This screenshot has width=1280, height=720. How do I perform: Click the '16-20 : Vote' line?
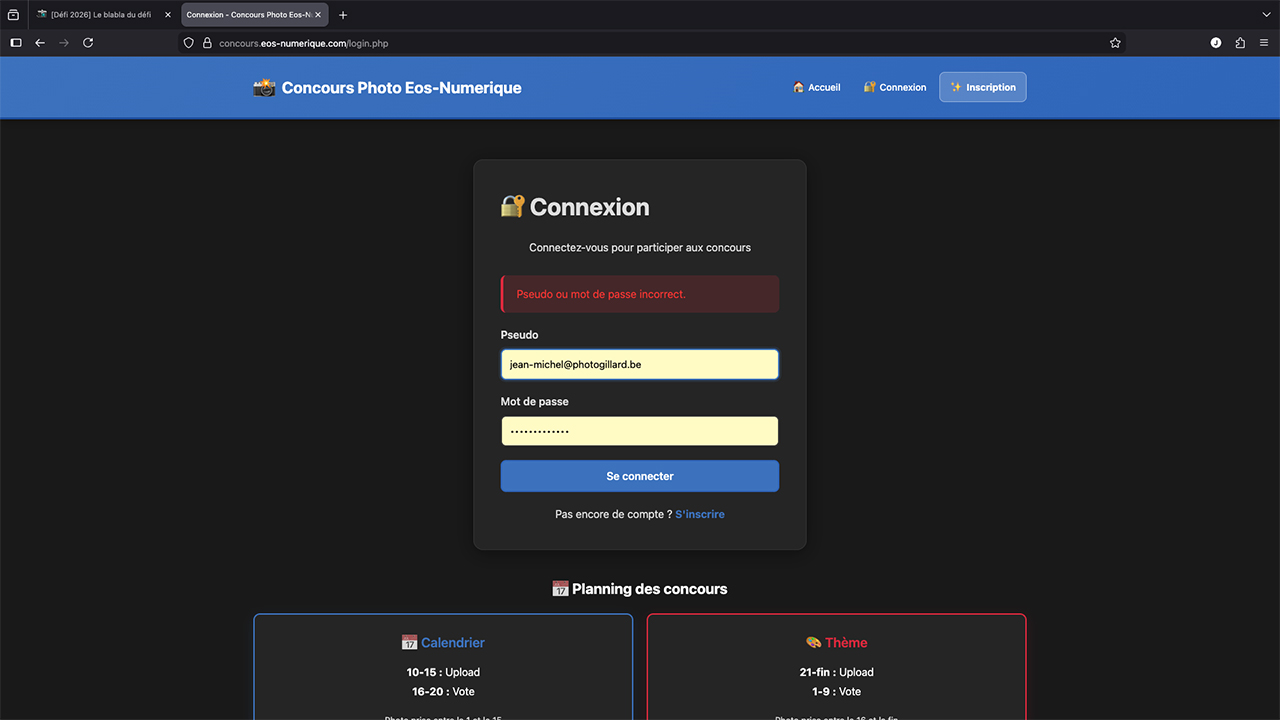[443, 692]
